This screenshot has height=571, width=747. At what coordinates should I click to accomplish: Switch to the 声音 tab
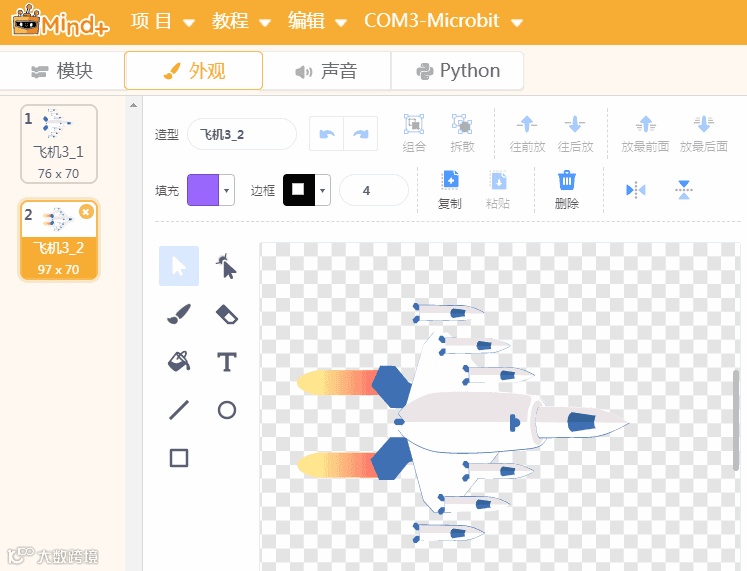[x=326, y=71]
